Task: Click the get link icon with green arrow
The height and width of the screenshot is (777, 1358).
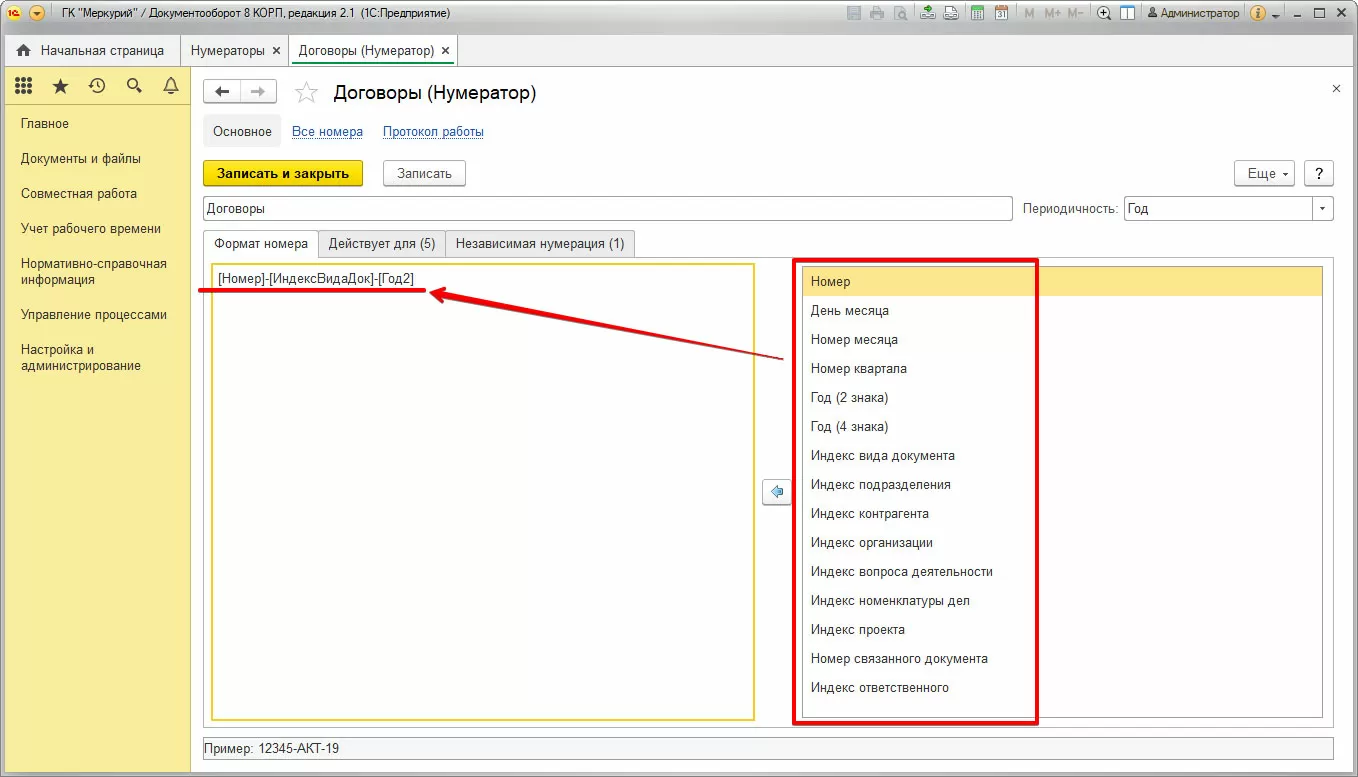Action: 928,13
